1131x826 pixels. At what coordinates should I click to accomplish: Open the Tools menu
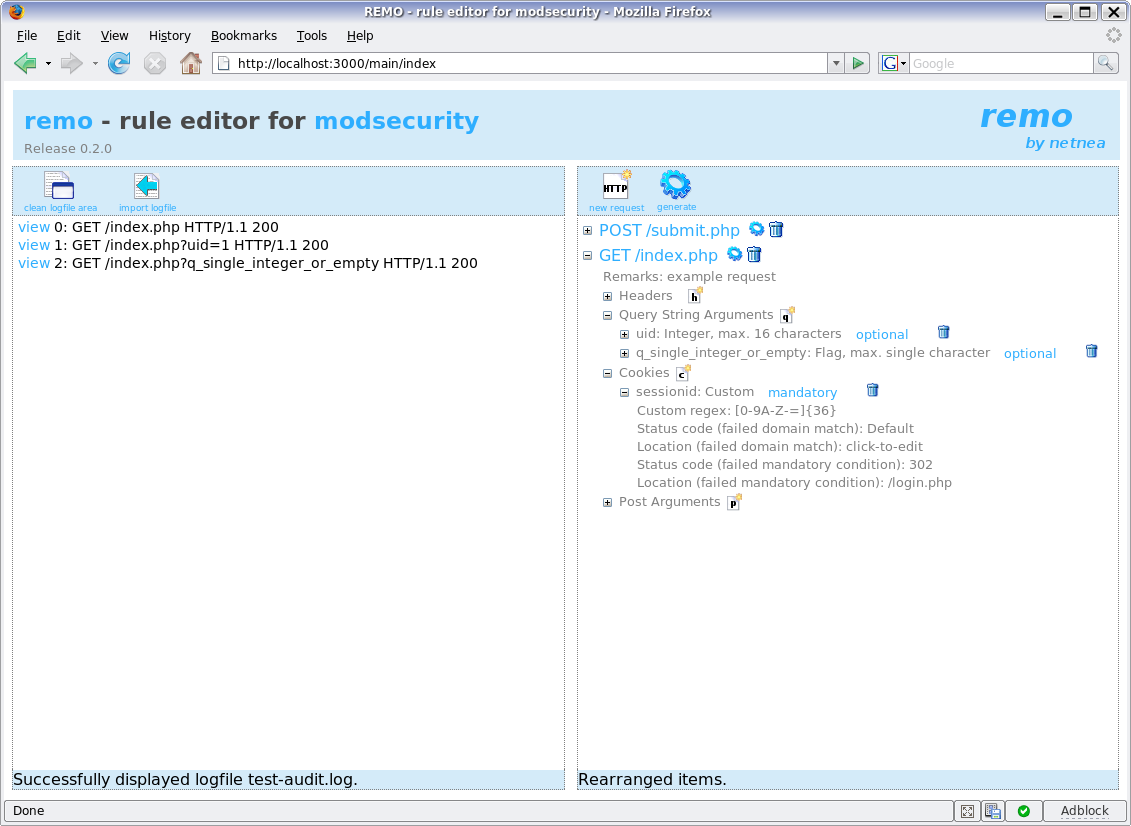(312, 35)
